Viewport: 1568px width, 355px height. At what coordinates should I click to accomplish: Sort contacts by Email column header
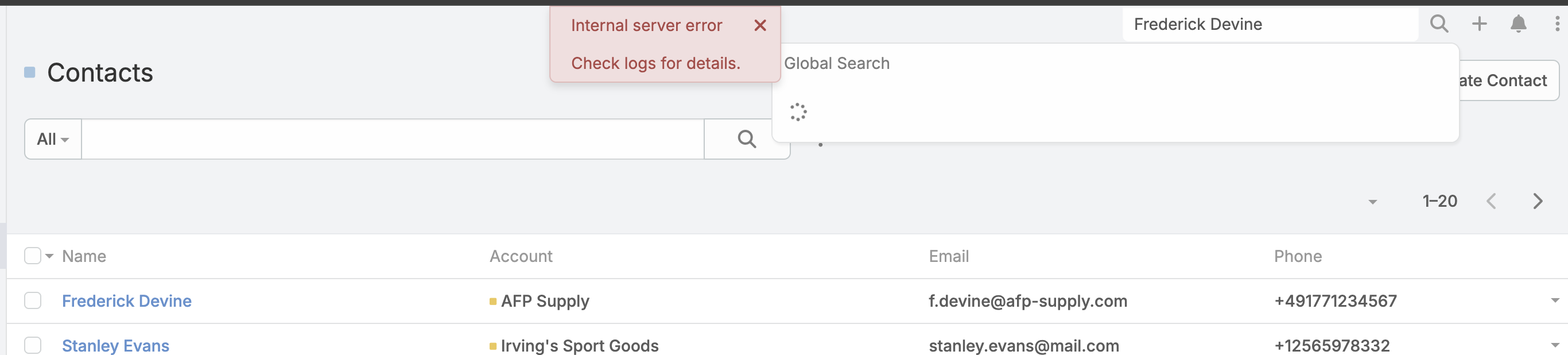(x=948, y=256)
